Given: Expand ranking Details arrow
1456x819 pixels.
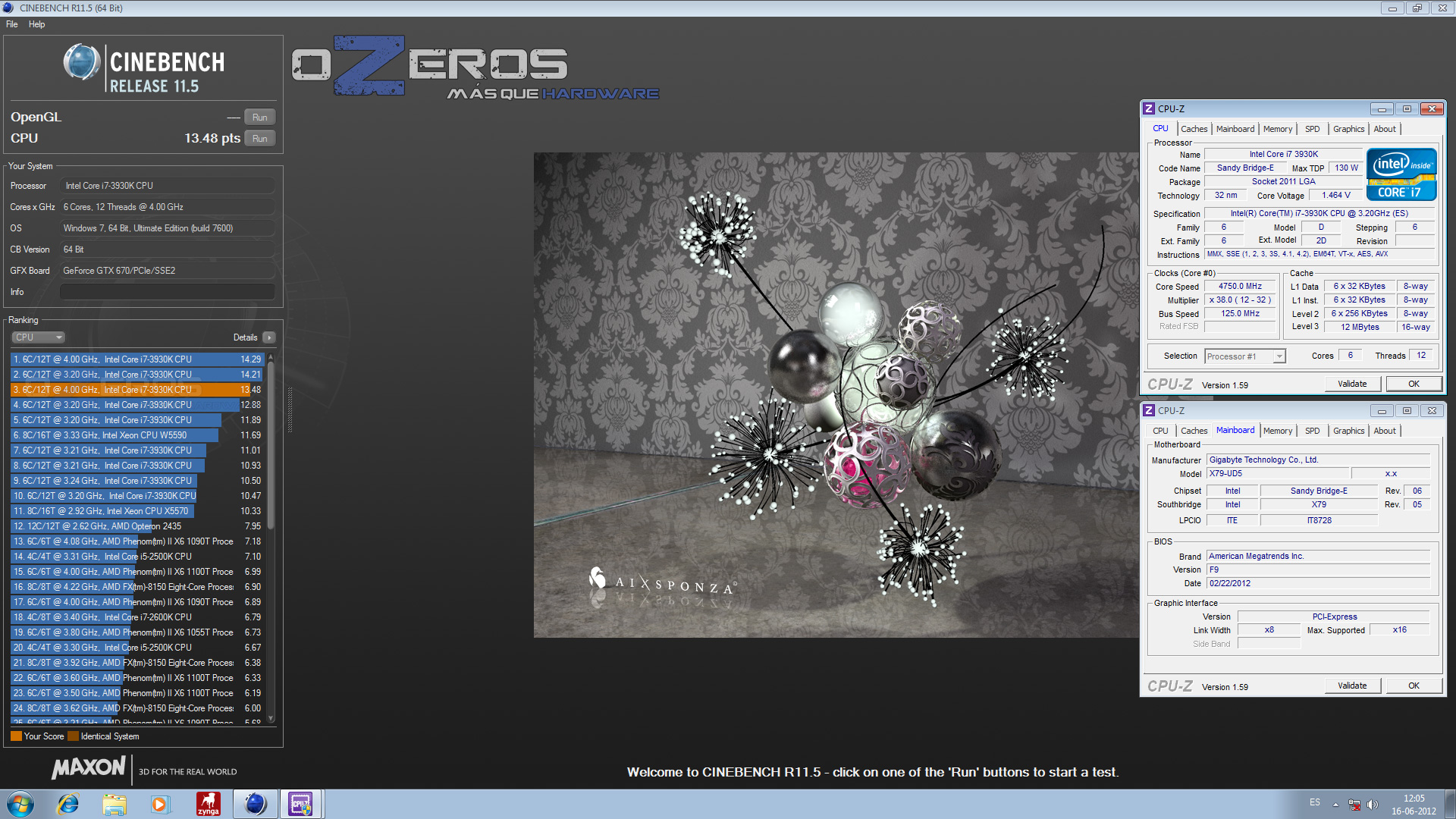Looking at the screenshot, I should tap(269, 337).
